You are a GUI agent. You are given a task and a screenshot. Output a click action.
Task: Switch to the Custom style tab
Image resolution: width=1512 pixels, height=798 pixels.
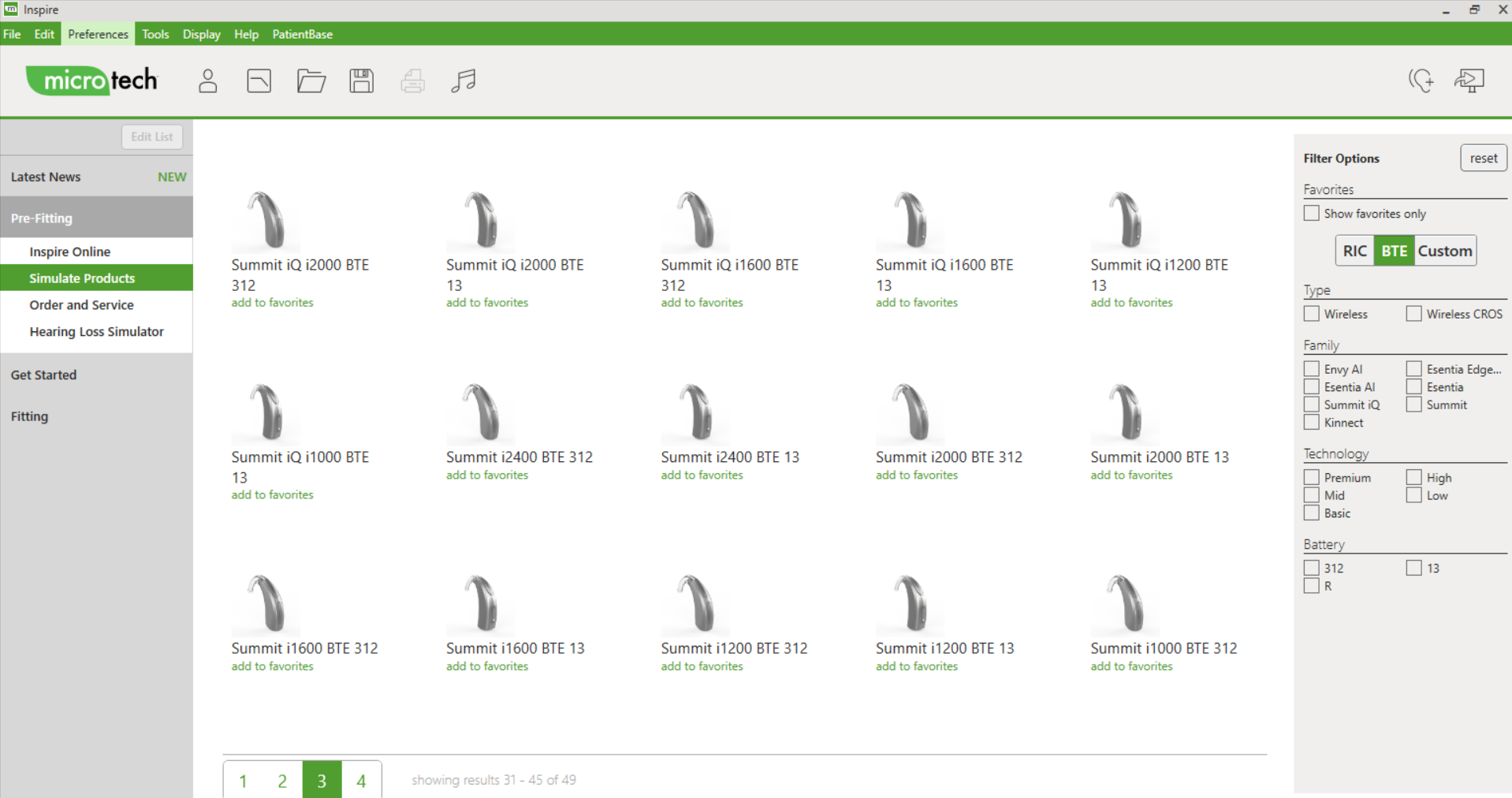point(1445,251)
